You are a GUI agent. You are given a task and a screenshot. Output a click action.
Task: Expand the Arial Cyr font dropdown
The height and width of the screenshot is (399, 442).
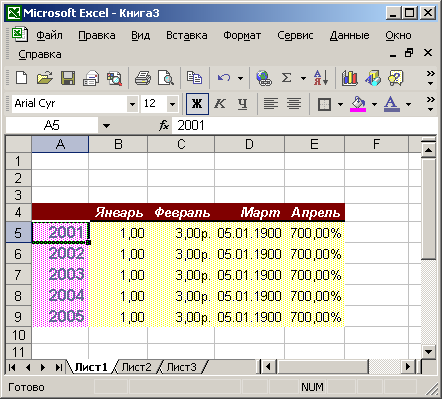[132, 104]
